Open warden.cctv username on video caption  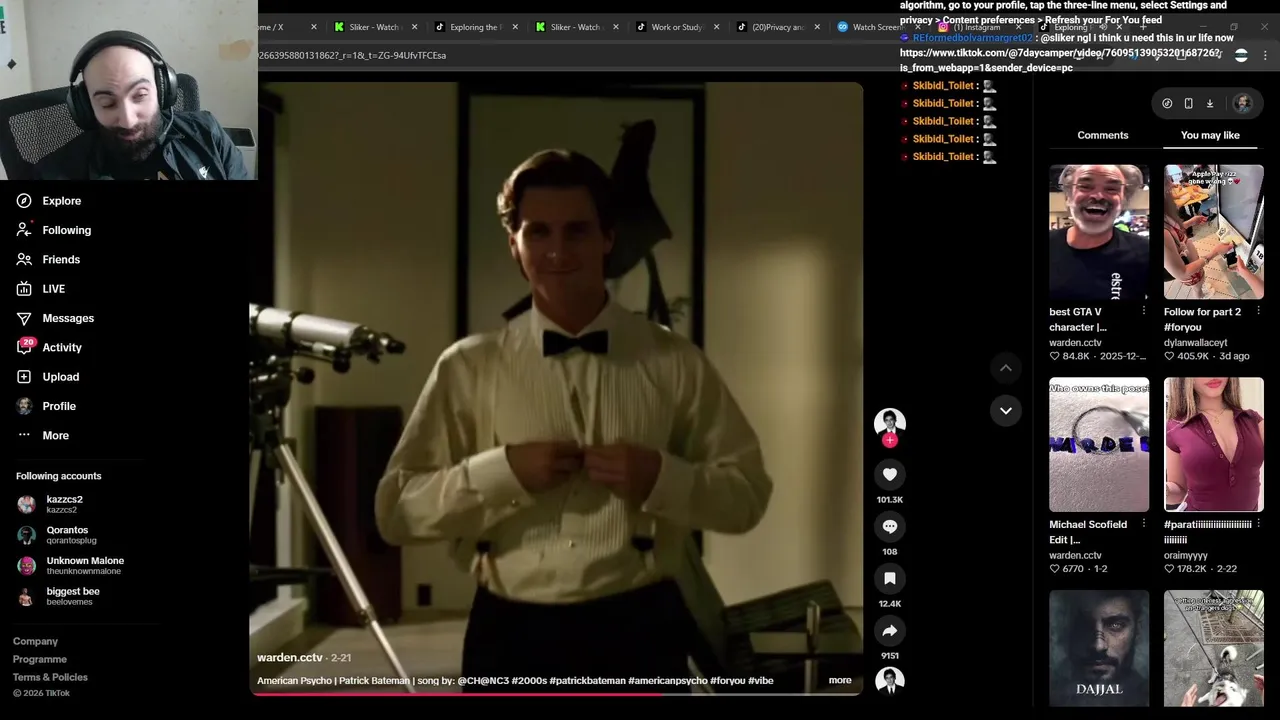pyautogui.click(x=290, y=658)
